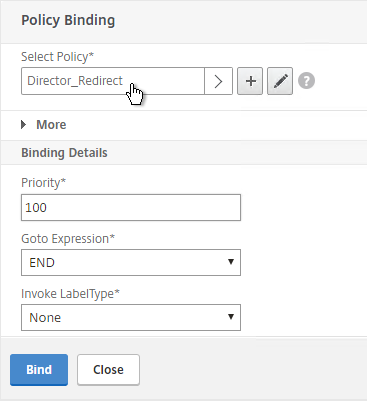Click the blue Bind button
367x401 pixels.
39,370
